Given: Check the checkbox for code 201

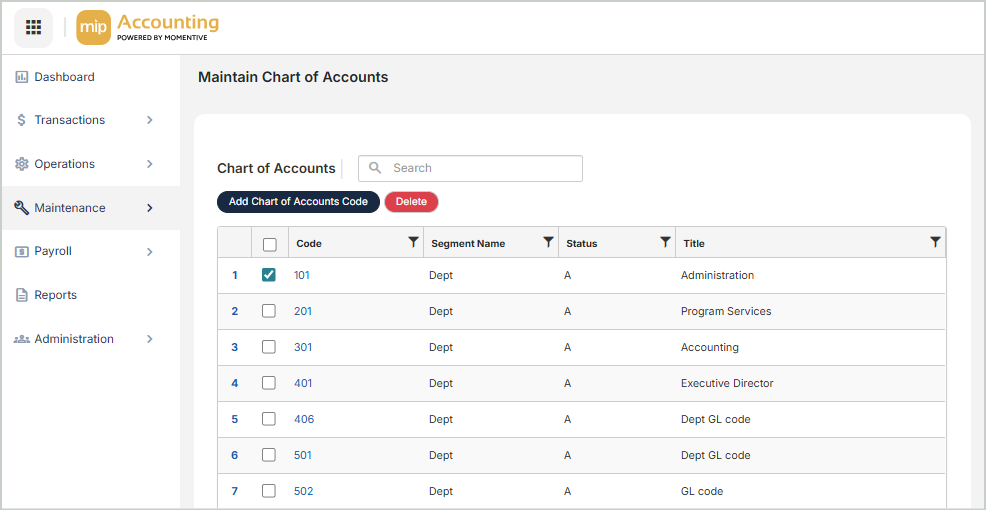Looking at the screenshot, I should [269, 311].
